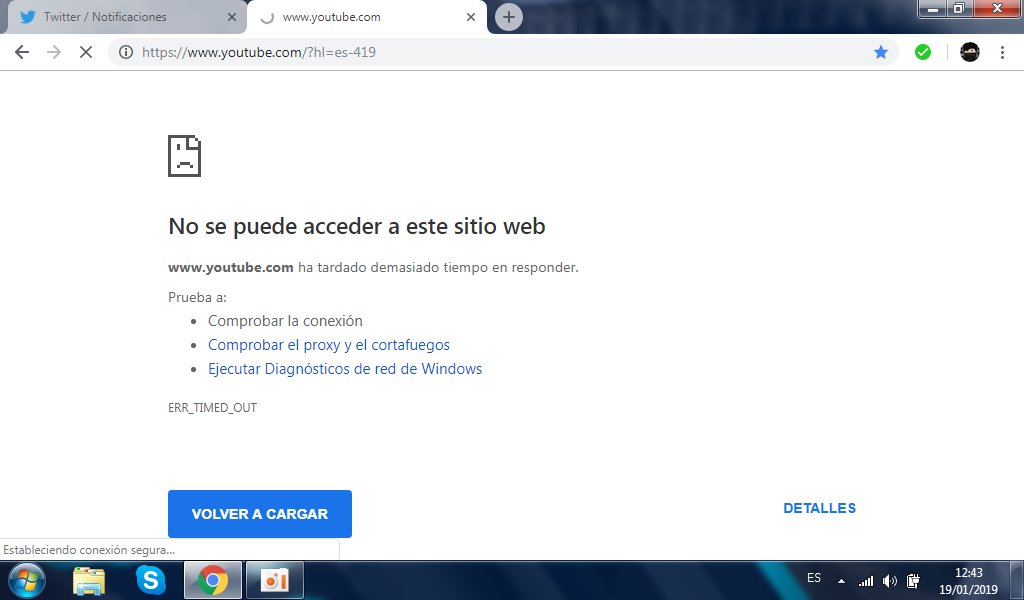The image size is (1024, 600).
Task: Click the address bar URL field
Action: 503,52
